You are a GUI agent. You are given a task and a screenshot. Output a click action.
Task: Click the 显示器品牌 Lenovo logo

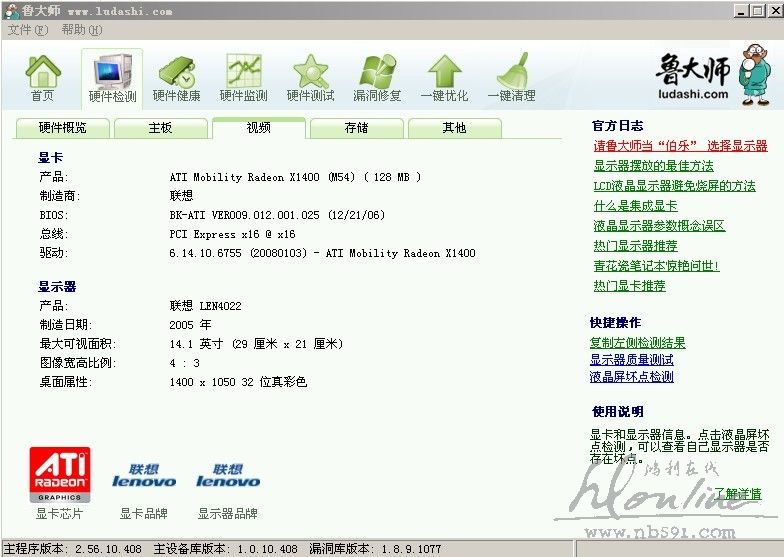228,475
